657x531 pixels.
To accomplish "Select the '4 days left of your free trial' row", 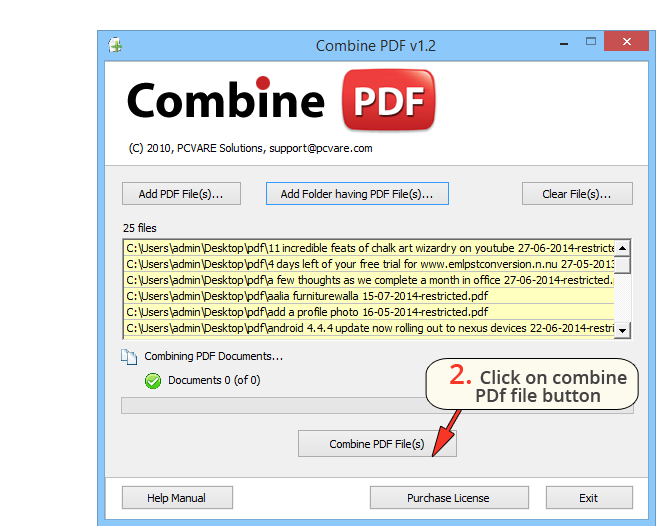I will click(370, 264).
